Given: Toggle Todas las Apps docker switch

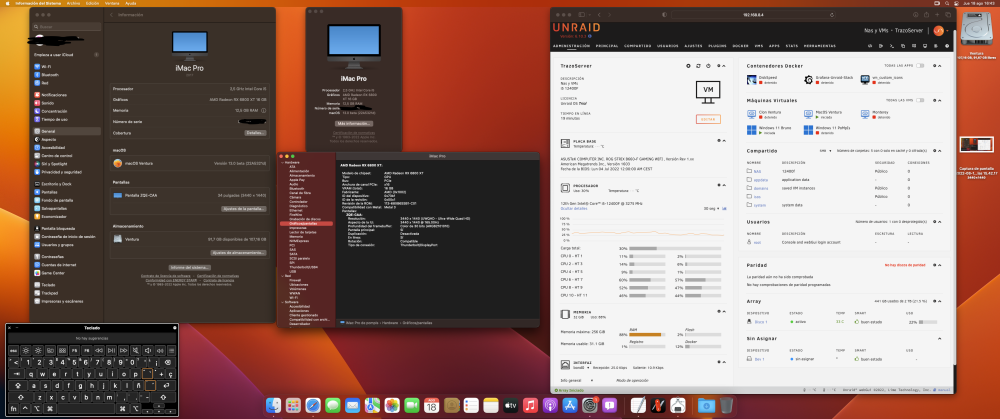Looking at the screenshot, I should (920, 66).
